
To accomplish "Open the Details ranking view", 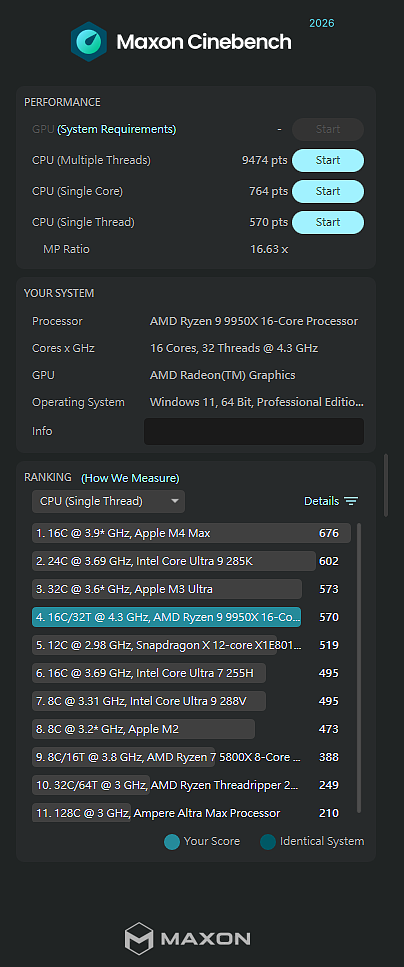I will coord(321,501).
